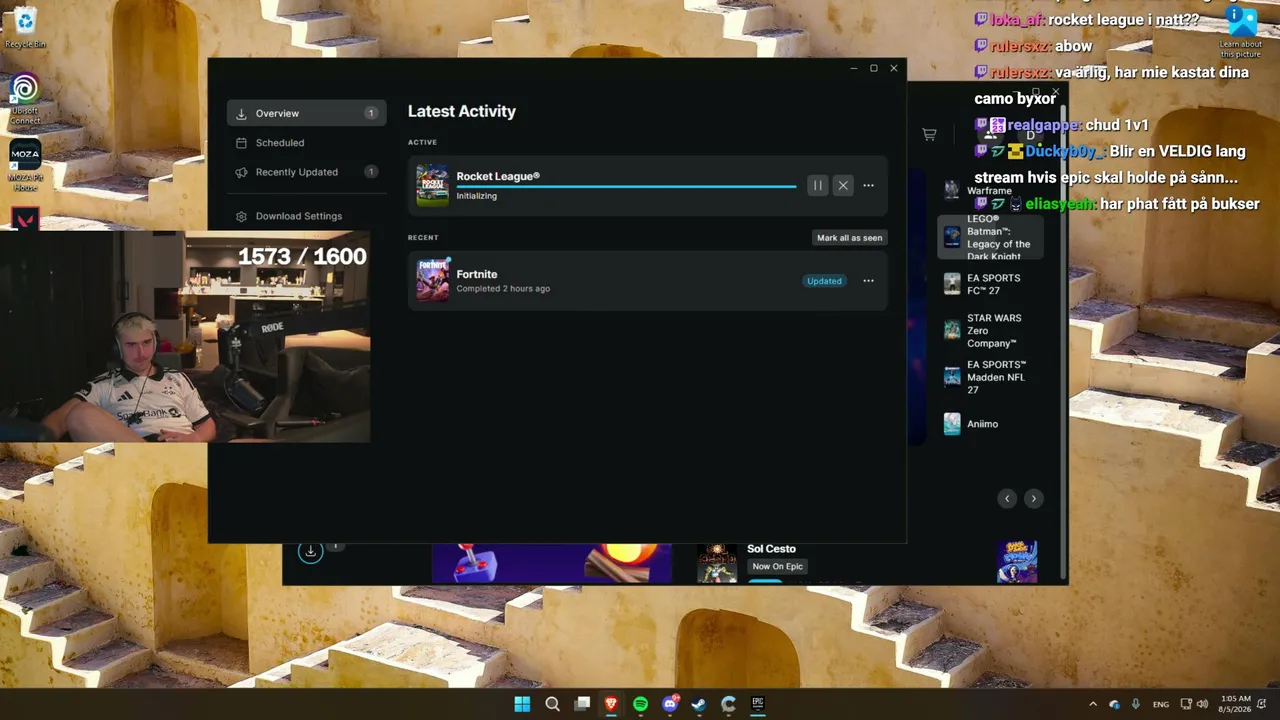
Task: Show hidden system tray icons
Action: (x=1093, y=704)
